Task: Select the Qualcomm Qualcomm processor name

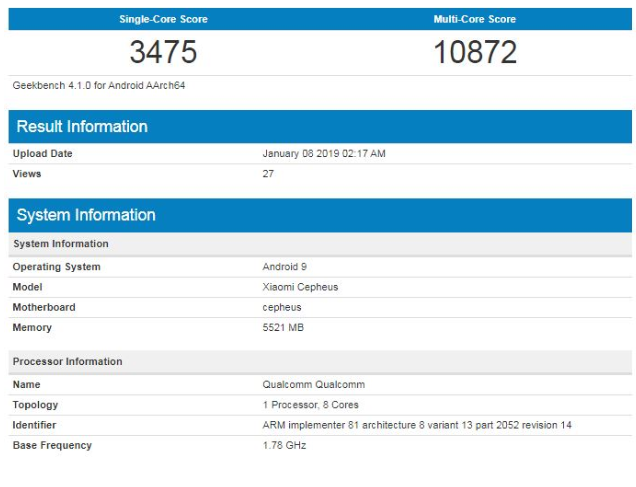Action: tap(314, 384)
